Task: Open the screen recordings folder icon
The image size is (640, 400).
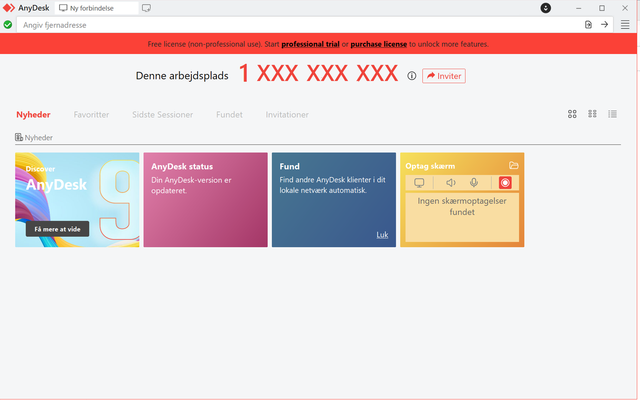Action: 513,165
